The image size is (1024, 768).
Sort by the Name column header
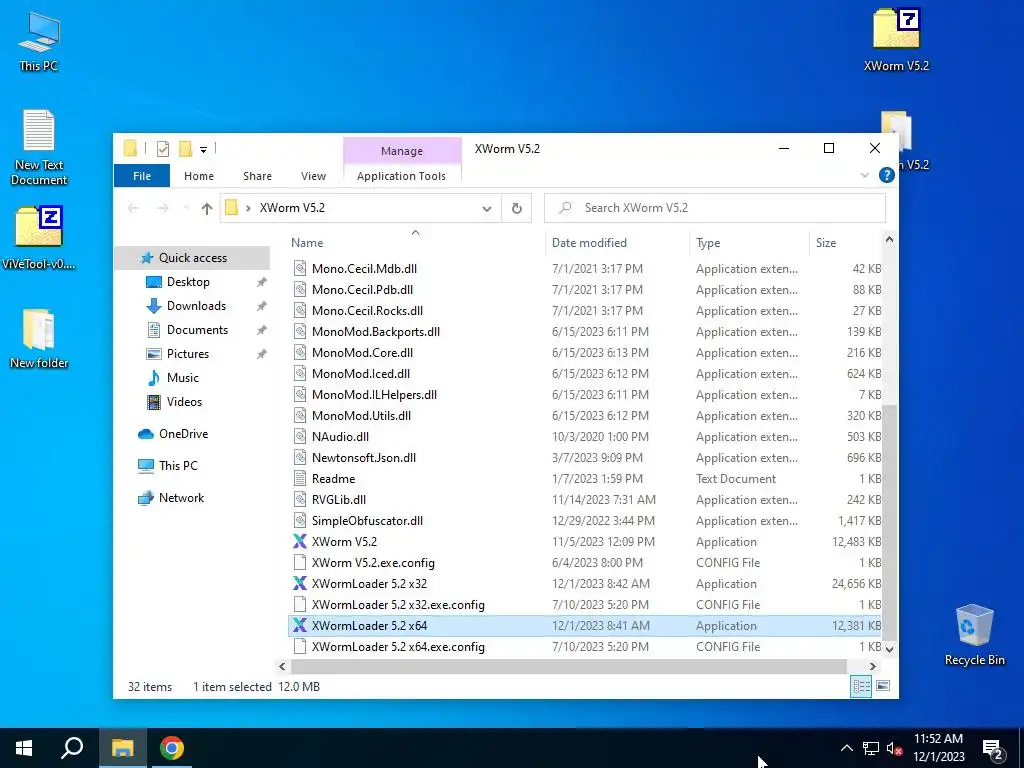(415, 242)
